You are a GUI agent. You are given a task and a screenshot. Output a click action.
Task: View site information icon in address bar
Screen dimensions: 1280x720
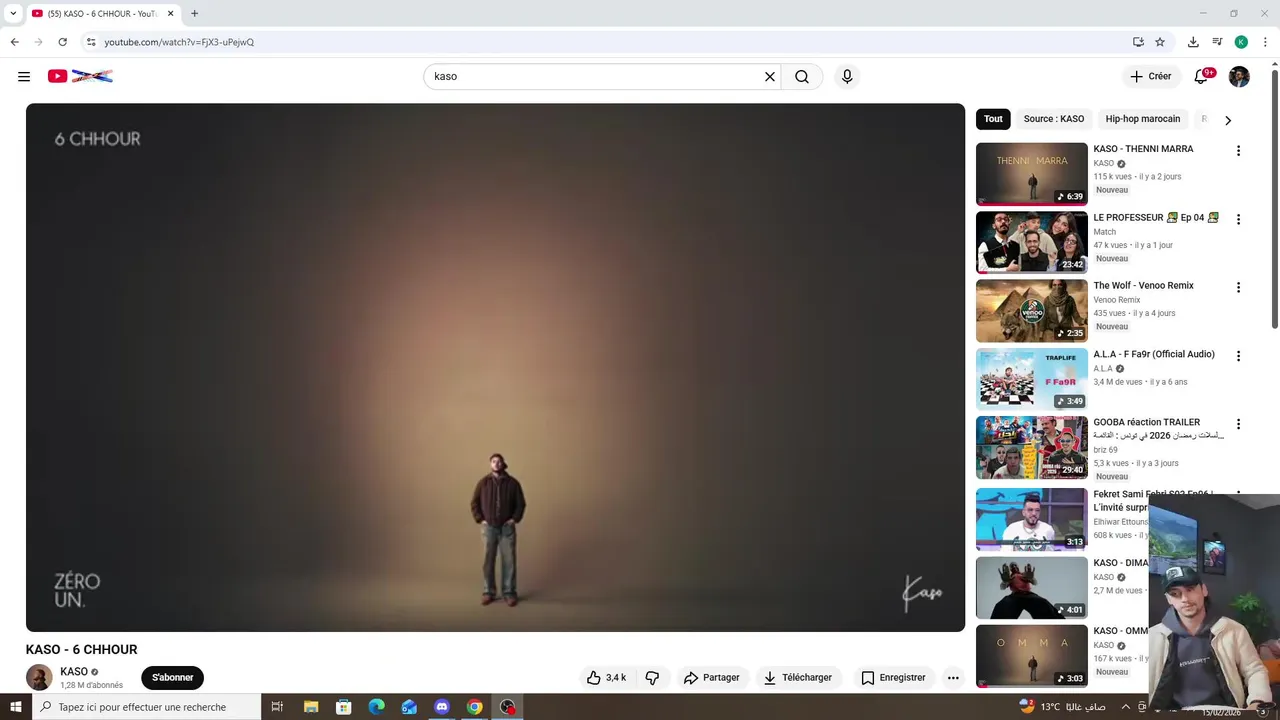91,42
